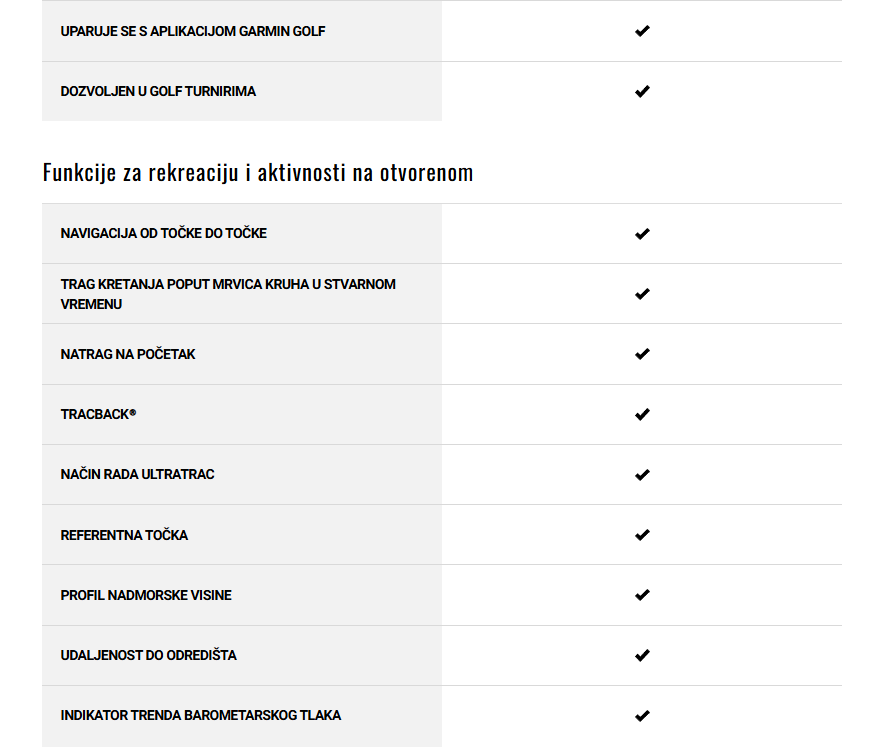Click the Dozvoljen u golf turnirima label
The image size is (882, 747).
pyautogui.click(x=158, y=91)
